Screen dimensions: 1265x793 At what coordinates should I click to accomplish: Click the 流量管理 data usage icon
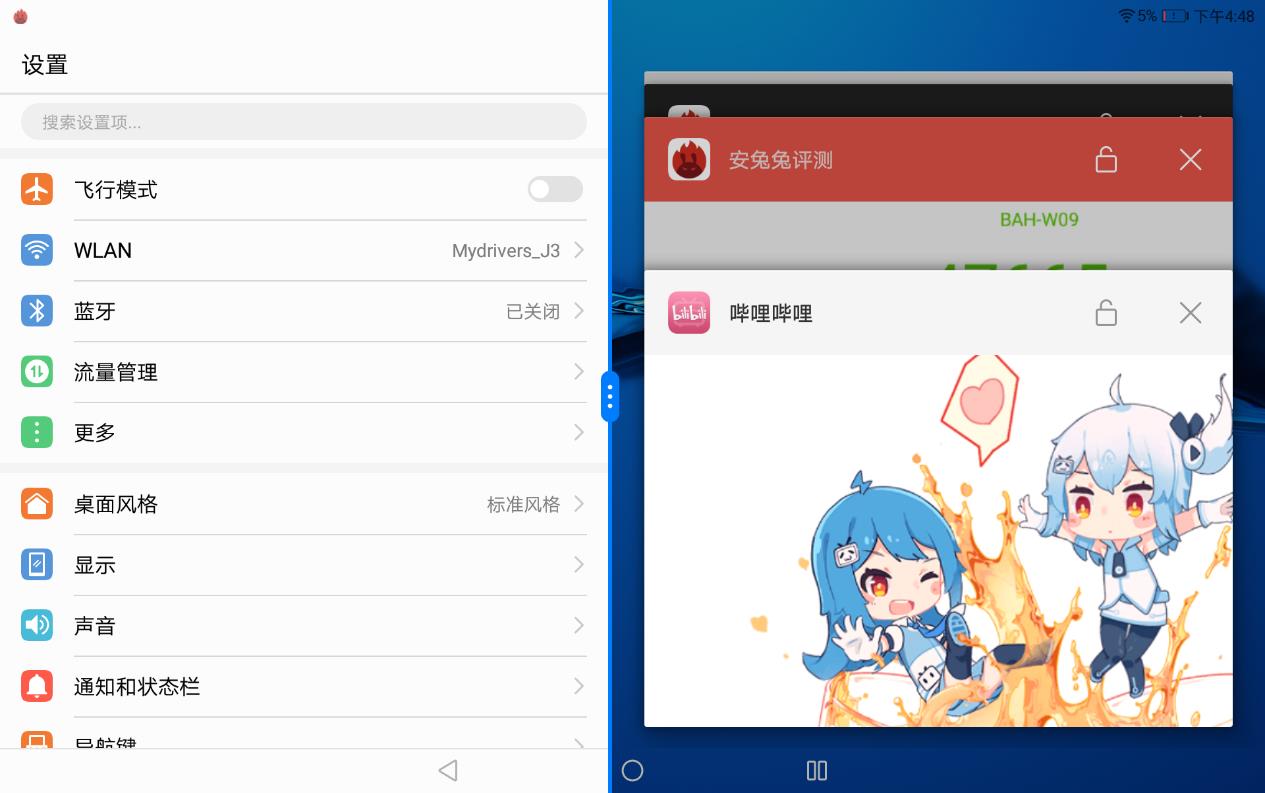pyautogui.click(x=37, y=372)
